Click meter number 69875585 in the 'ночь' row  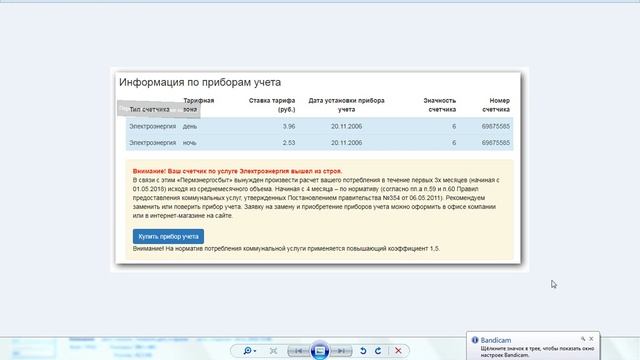click(x=496, y=143)
